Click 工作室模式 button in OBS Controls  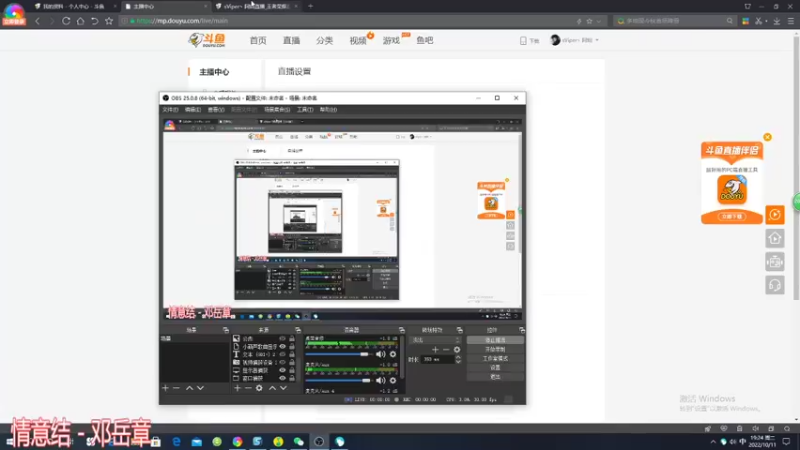(495, 359)
